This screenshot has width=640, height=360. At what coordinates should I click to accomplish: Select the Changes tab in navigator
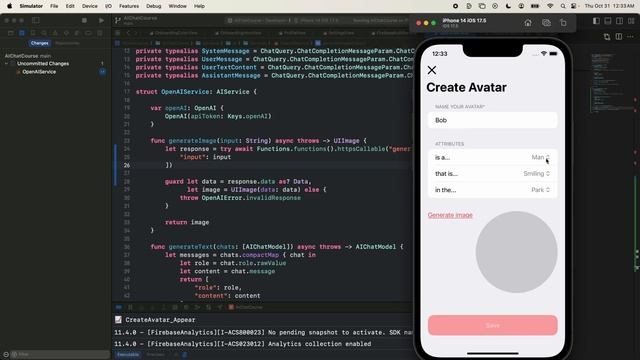(x=40, y=43)
